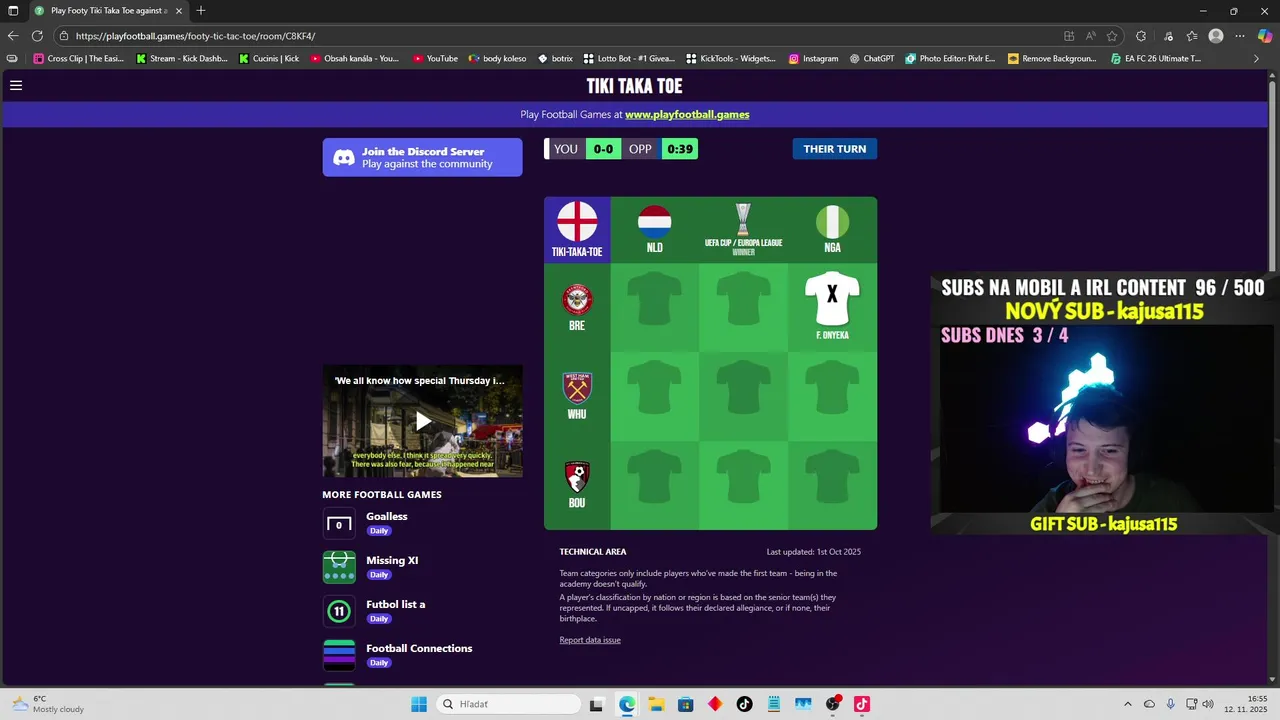
Task: Go back with browser back arrow
Action: (13, 36)
